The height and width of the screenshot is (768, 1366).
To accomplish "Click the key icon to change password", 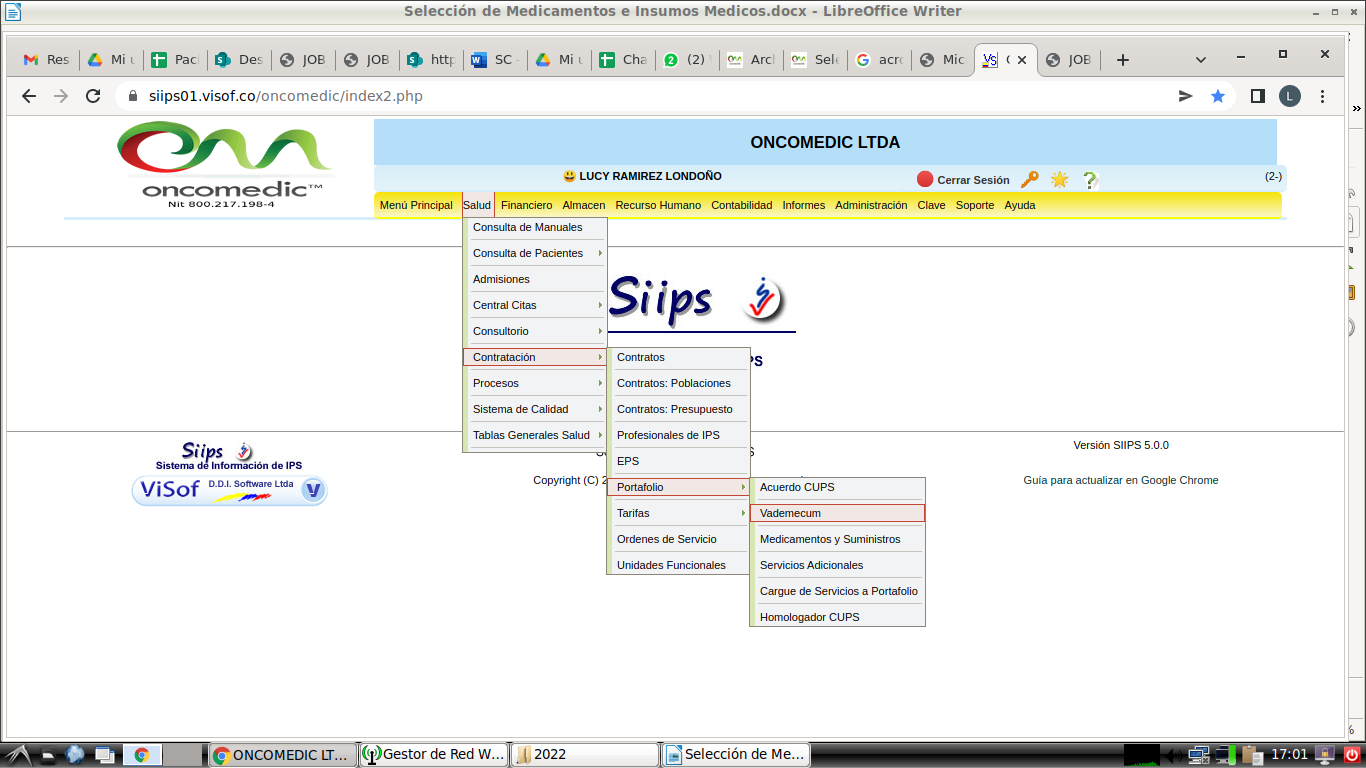I will coord(1029,180).
